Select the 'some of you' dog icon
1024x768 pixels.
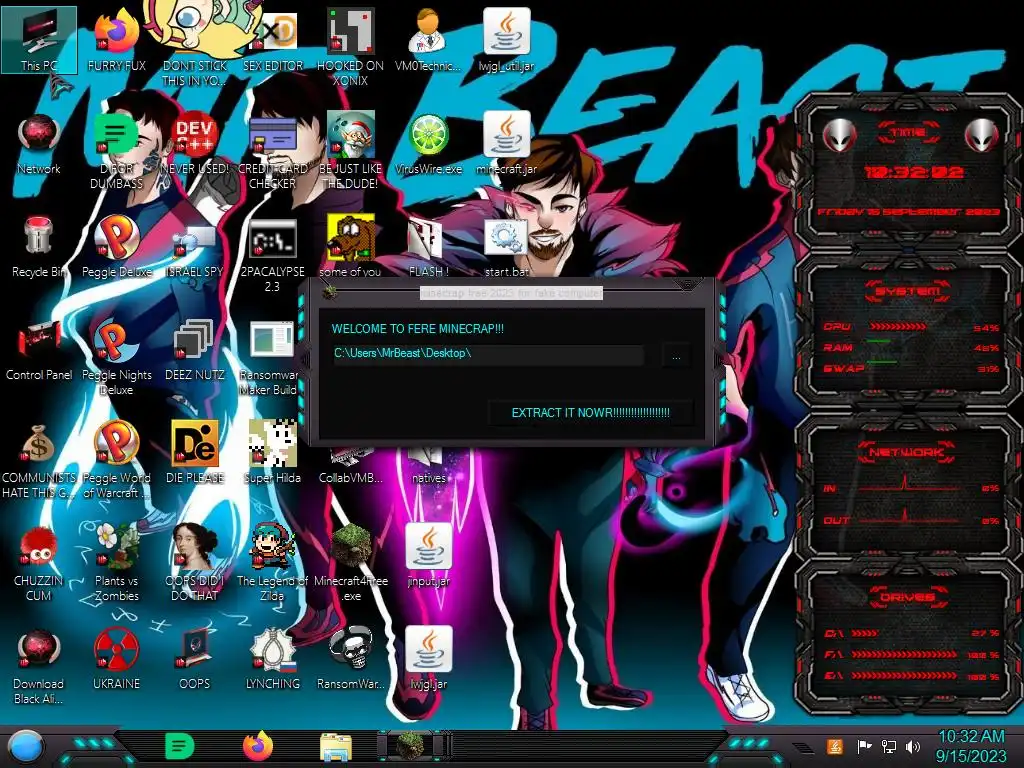(351, 247)
